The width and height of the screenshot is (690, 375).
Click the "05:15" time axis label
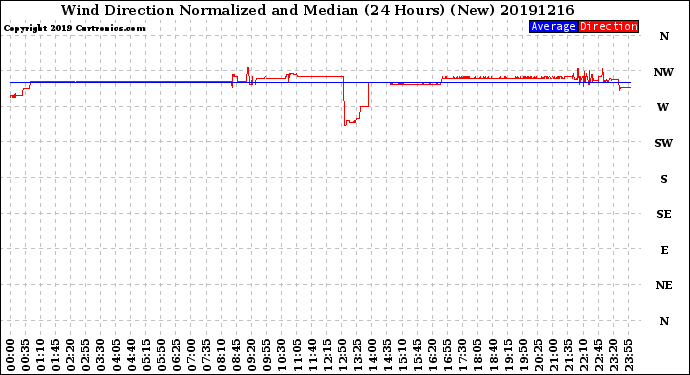(x=146, y=355)
